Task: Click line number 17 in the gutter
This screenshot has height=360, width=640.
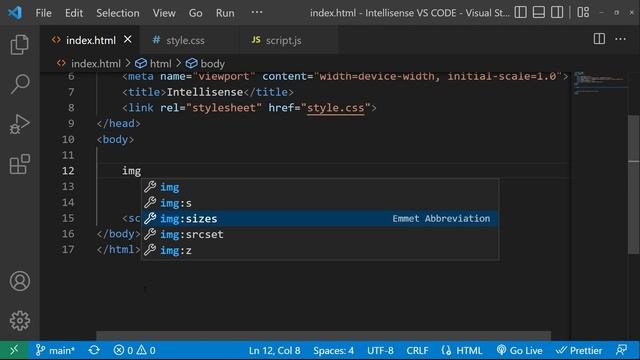Action: (x=69, y=249)
